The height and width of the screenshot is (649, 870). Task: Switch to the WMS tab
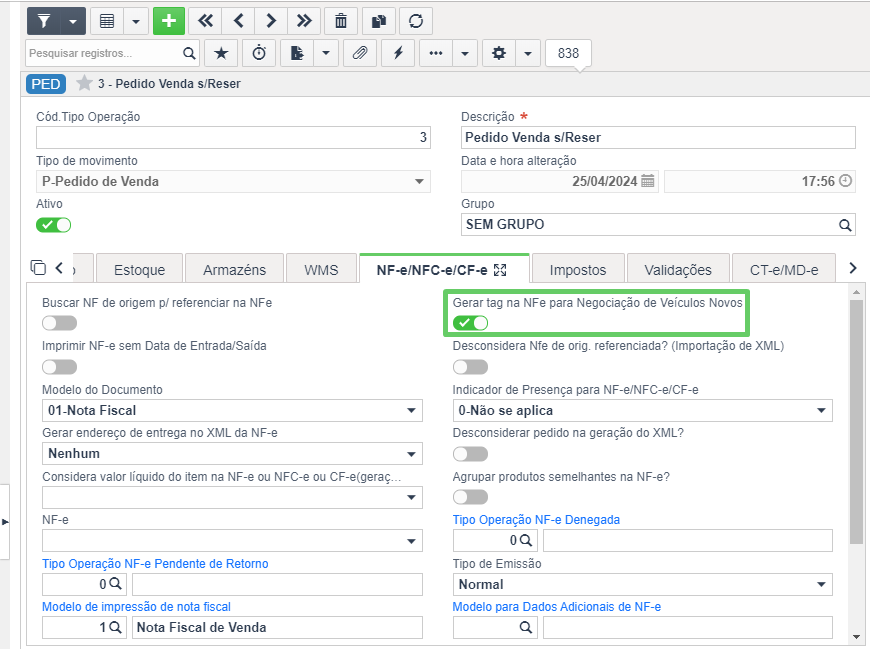click(x=321, y=270)
